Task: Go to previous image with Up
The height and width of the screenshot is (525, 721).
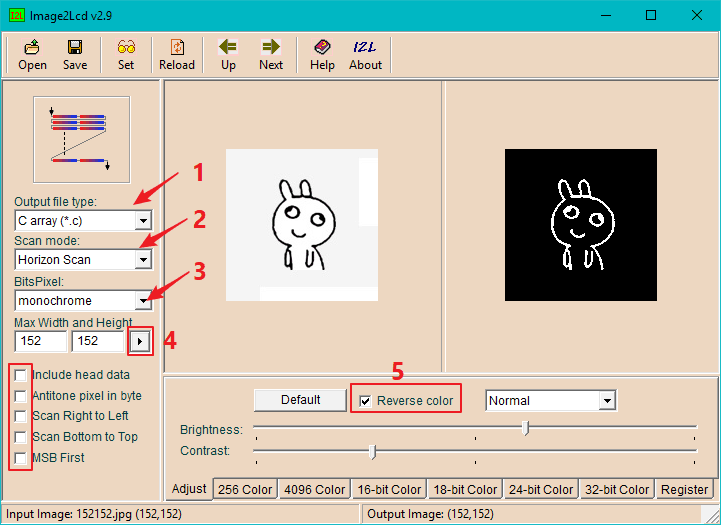Action: (228, 55)
